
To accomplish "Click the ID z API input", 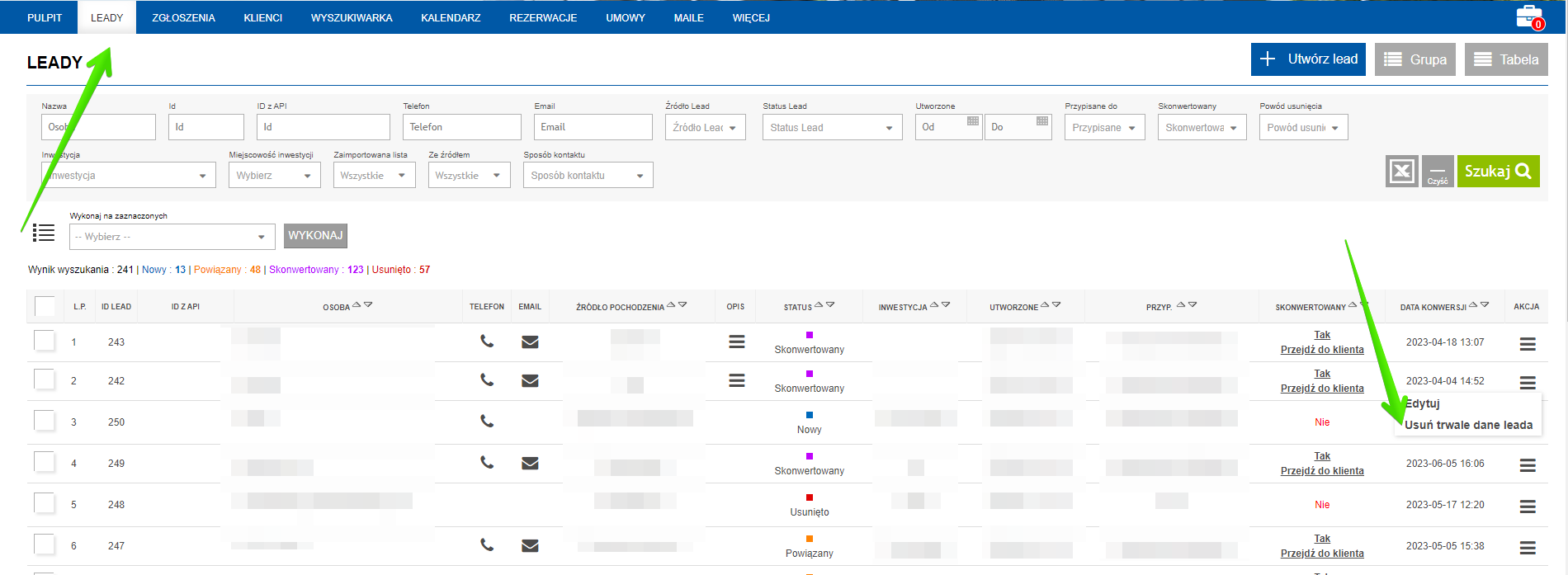I will [x=323, y=127].
